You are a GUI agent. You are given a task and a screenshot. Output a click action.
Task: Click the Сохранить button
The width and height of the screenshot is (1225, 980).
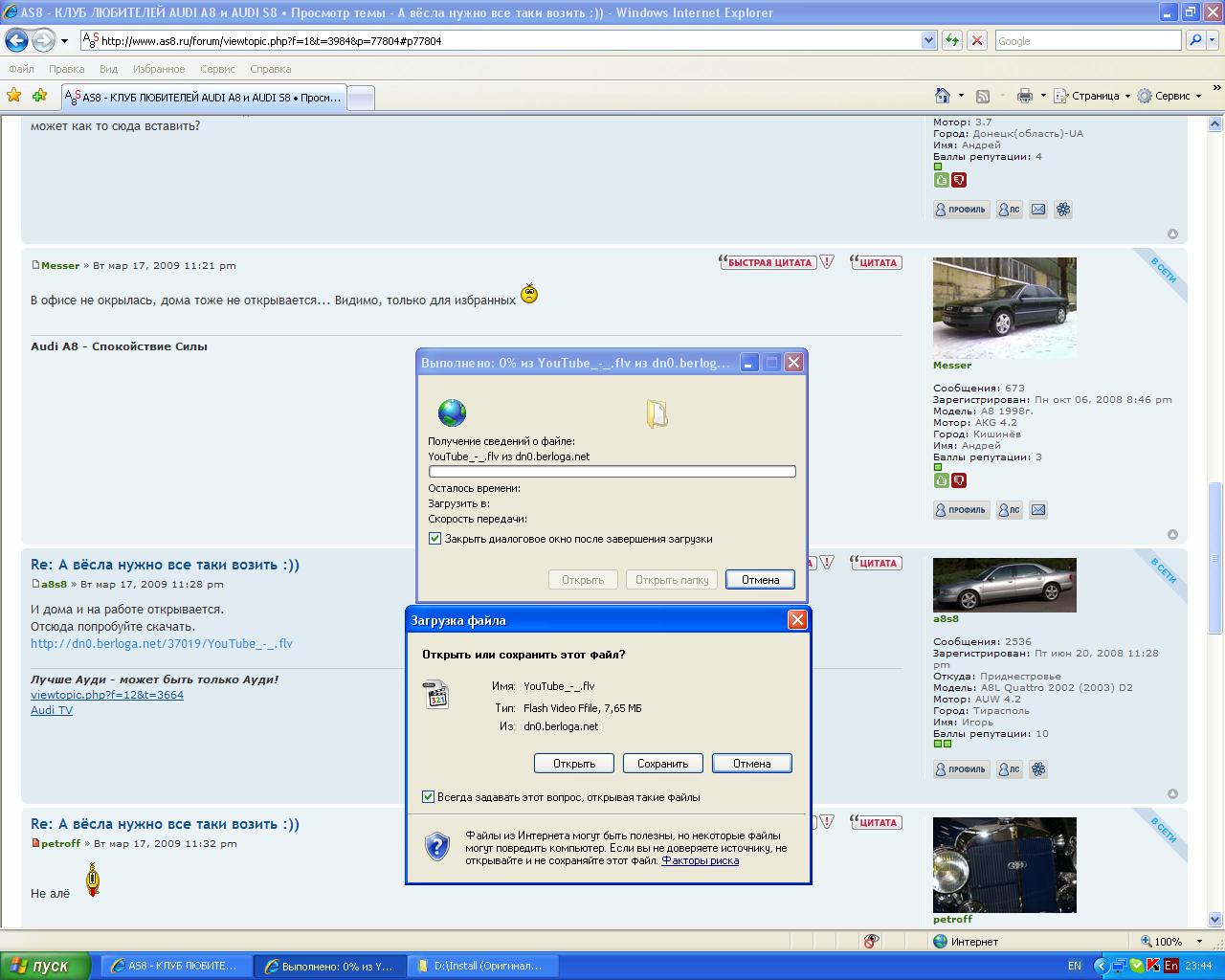pyautogui.click(x=662, y=764)
